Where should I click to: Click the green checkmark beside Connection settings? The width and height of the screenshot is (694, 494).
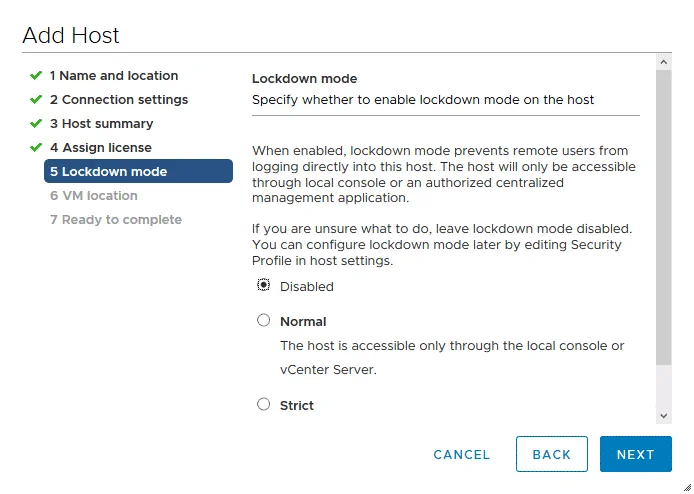36,100
